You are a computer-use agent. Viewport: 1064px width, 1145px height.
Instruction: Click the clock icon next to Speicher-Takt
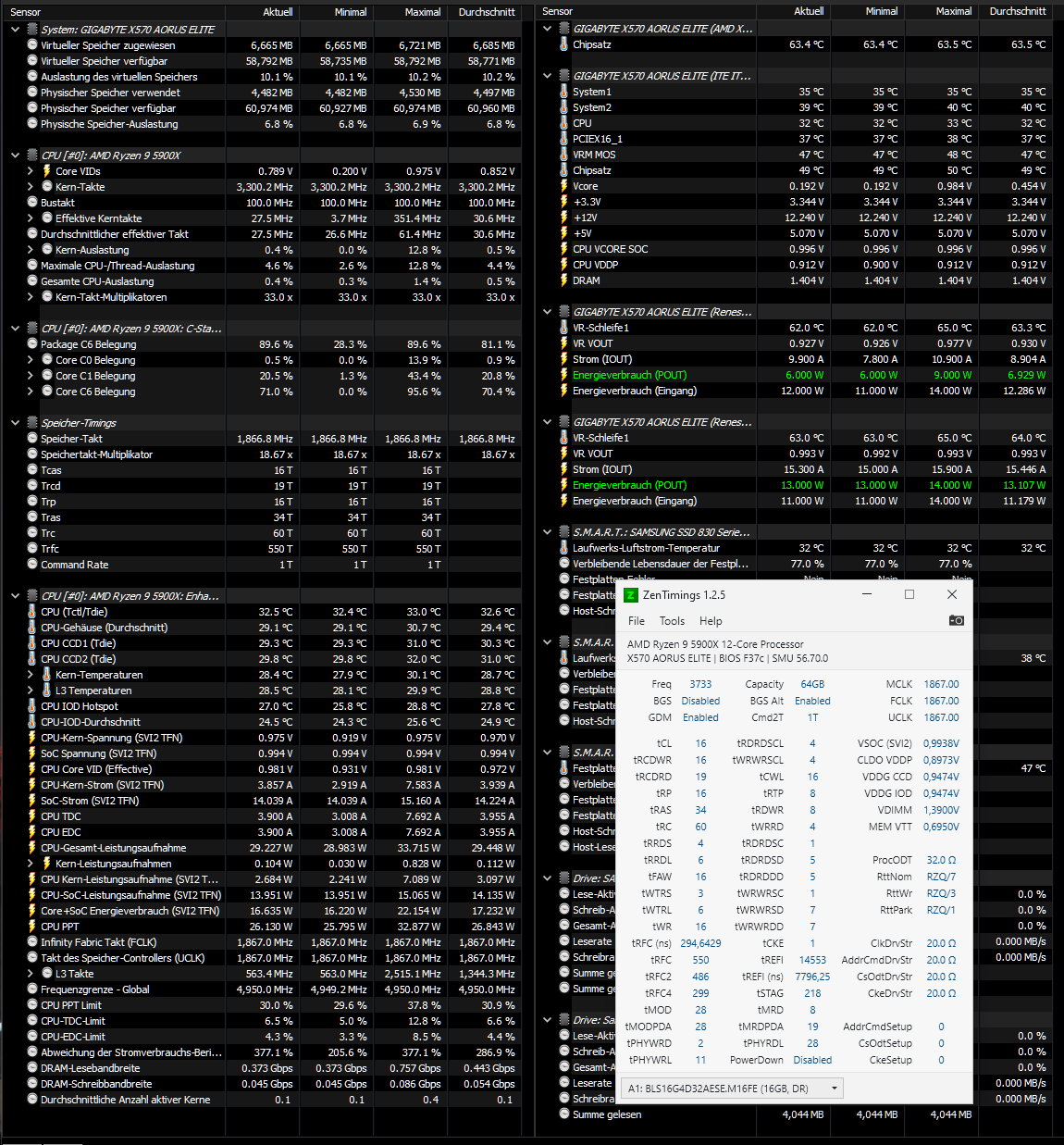[x=32, y=438]
